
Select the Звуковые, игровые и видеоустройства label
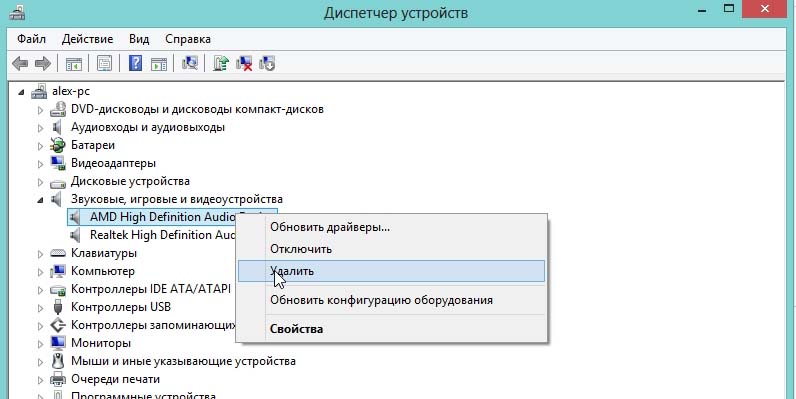[x=177, y=200]
